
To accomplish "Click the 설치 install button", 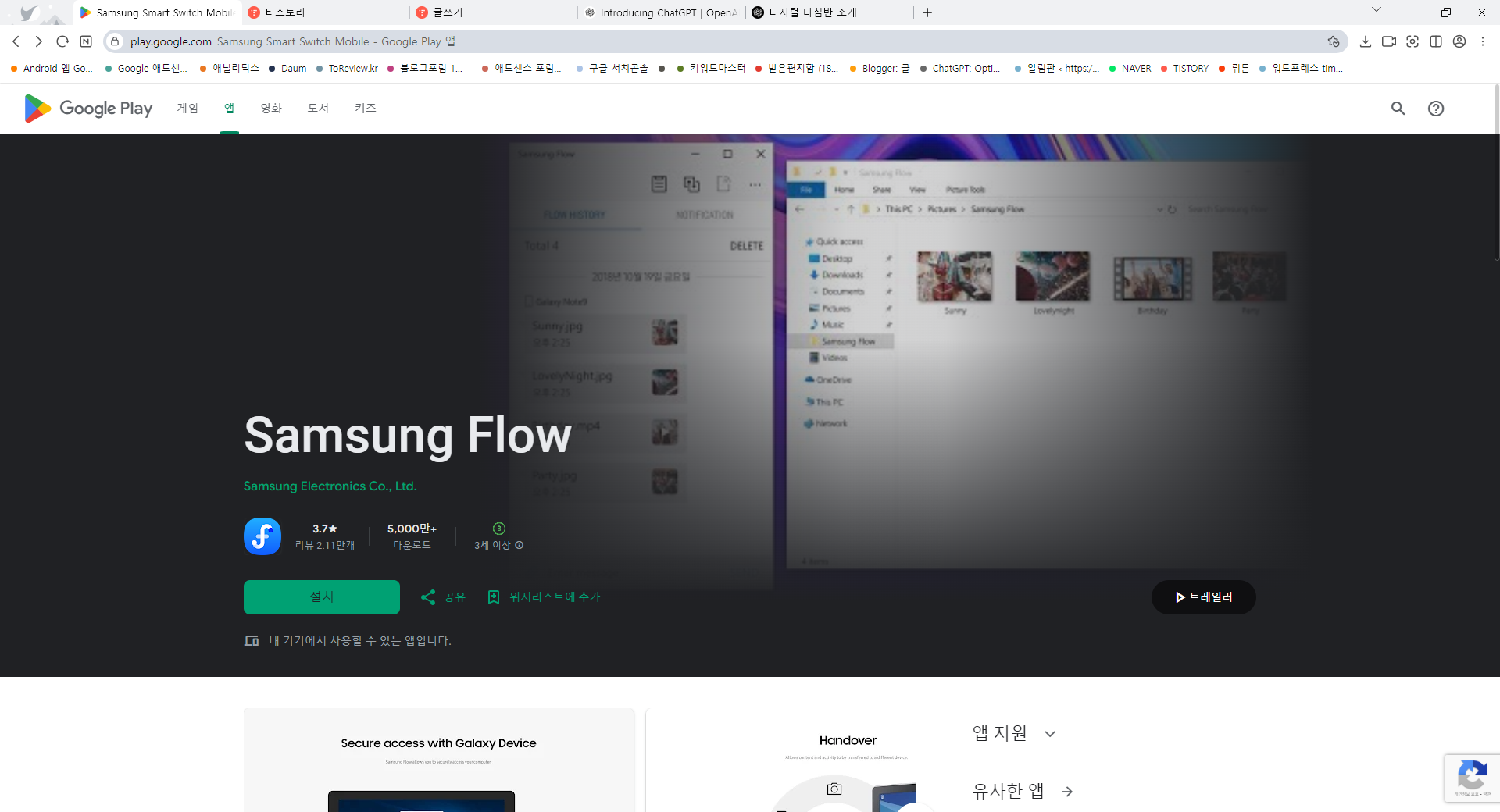I will (x=321, y=597).
